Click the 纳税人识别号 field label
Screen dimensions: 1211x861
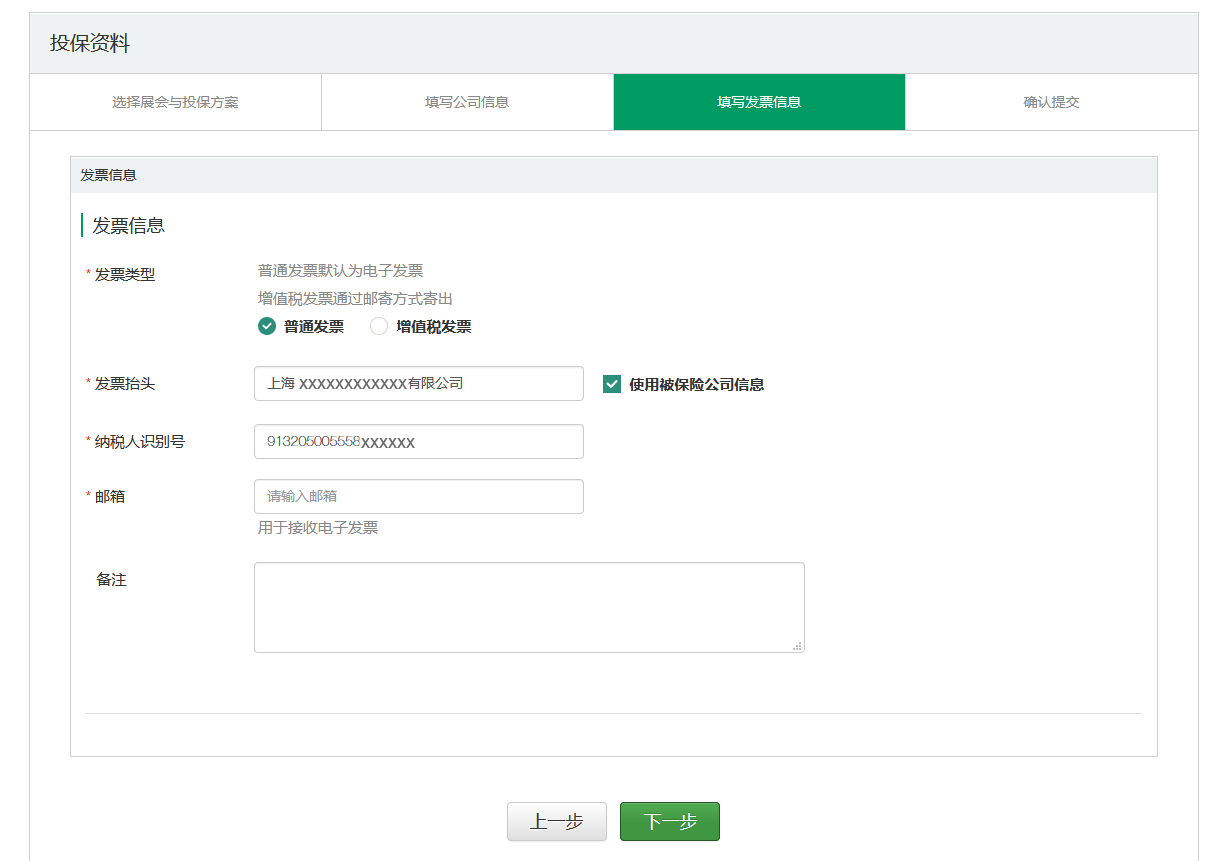click(x=140, y=442)
